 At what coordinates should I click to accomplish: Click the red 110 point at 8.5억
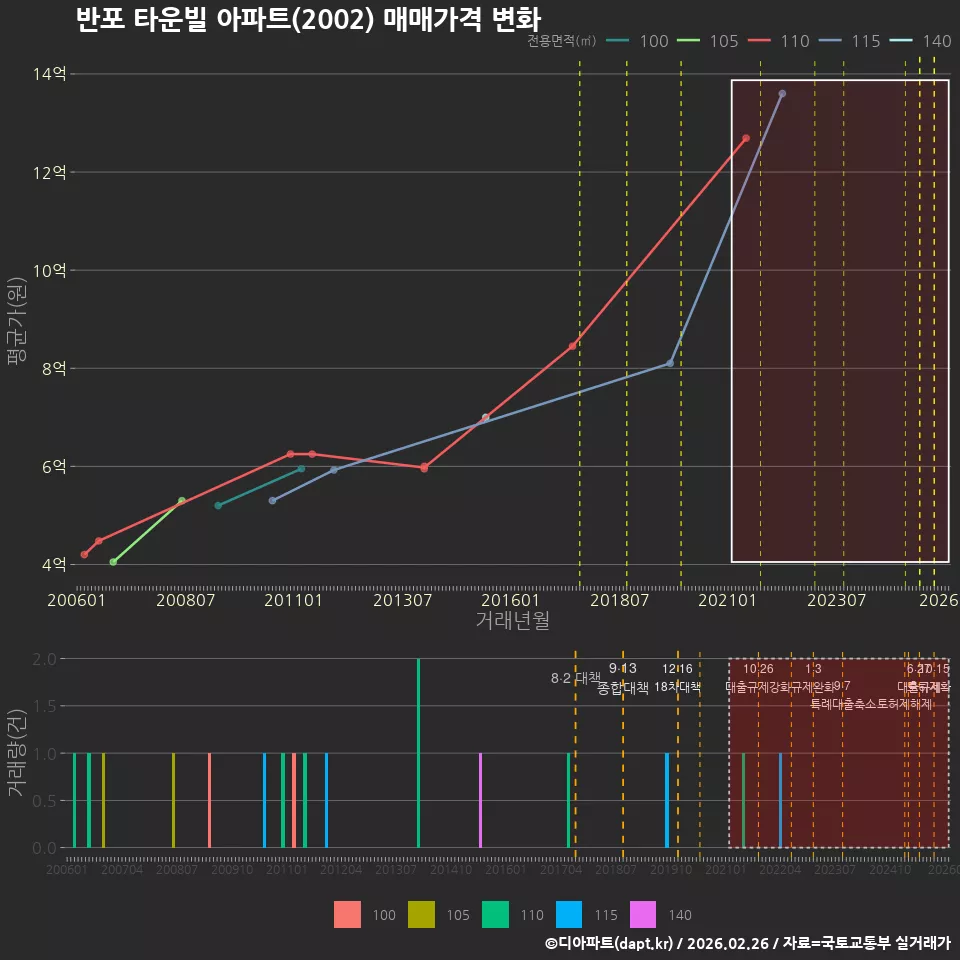tap(572, 346)
